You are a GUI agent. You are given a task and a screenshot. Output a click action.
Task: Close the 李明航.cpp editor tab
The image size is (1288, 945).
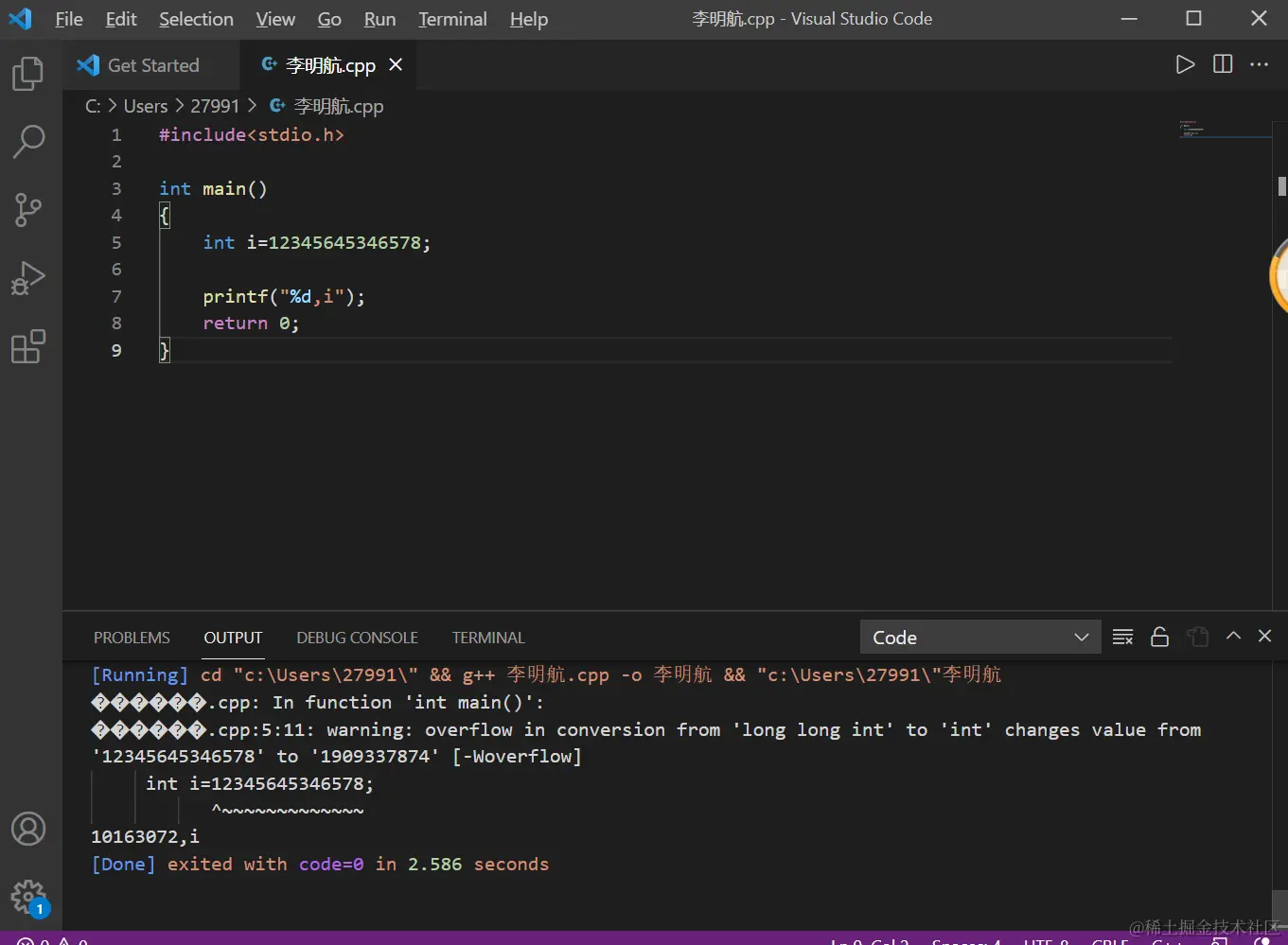396,64
